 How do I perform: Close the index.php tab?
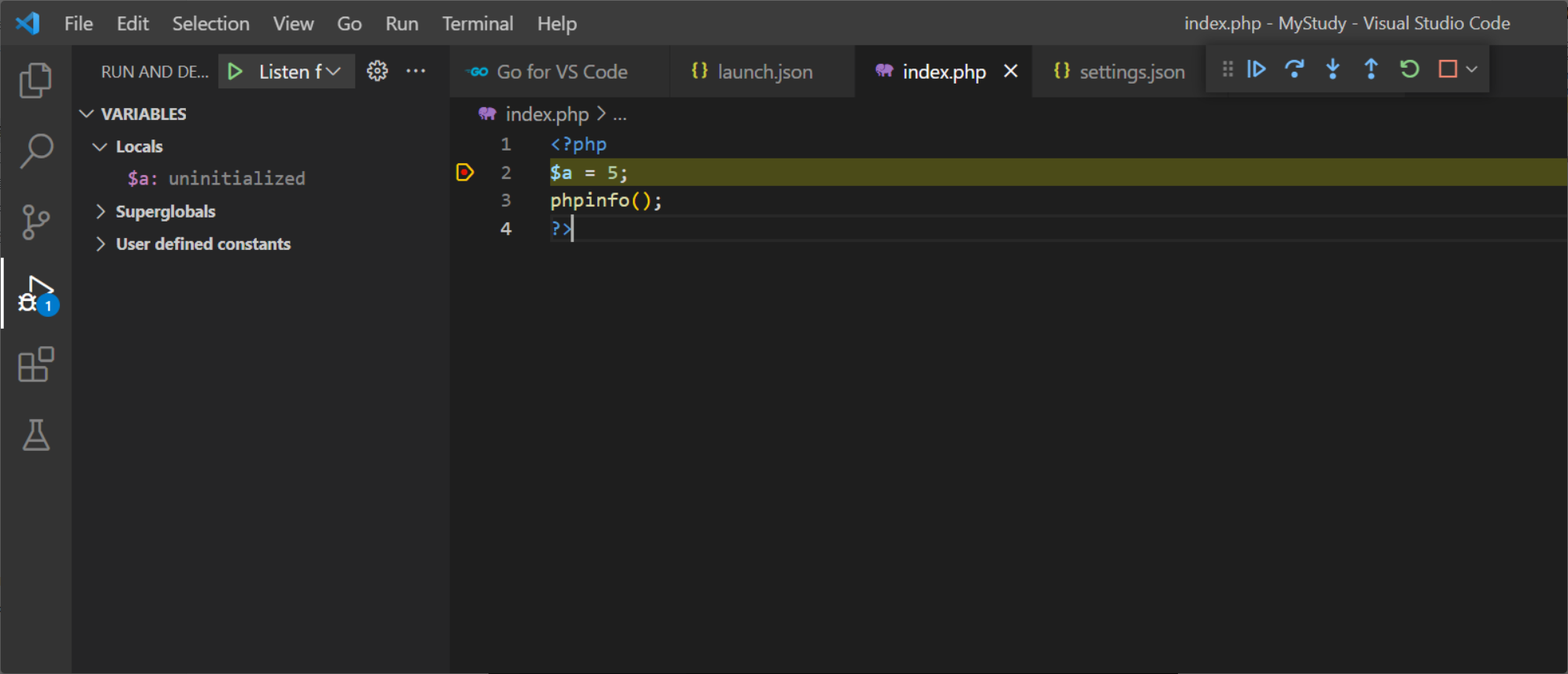pyautogui.click(x=1011, y=71)
